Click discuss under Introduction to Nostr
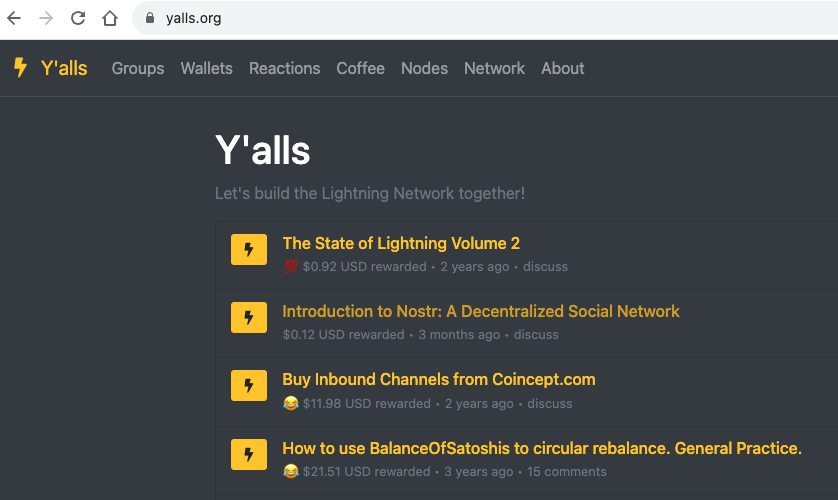Image resolution: width=838 pixels, height=500 pixels. click(x=536, y=335)
